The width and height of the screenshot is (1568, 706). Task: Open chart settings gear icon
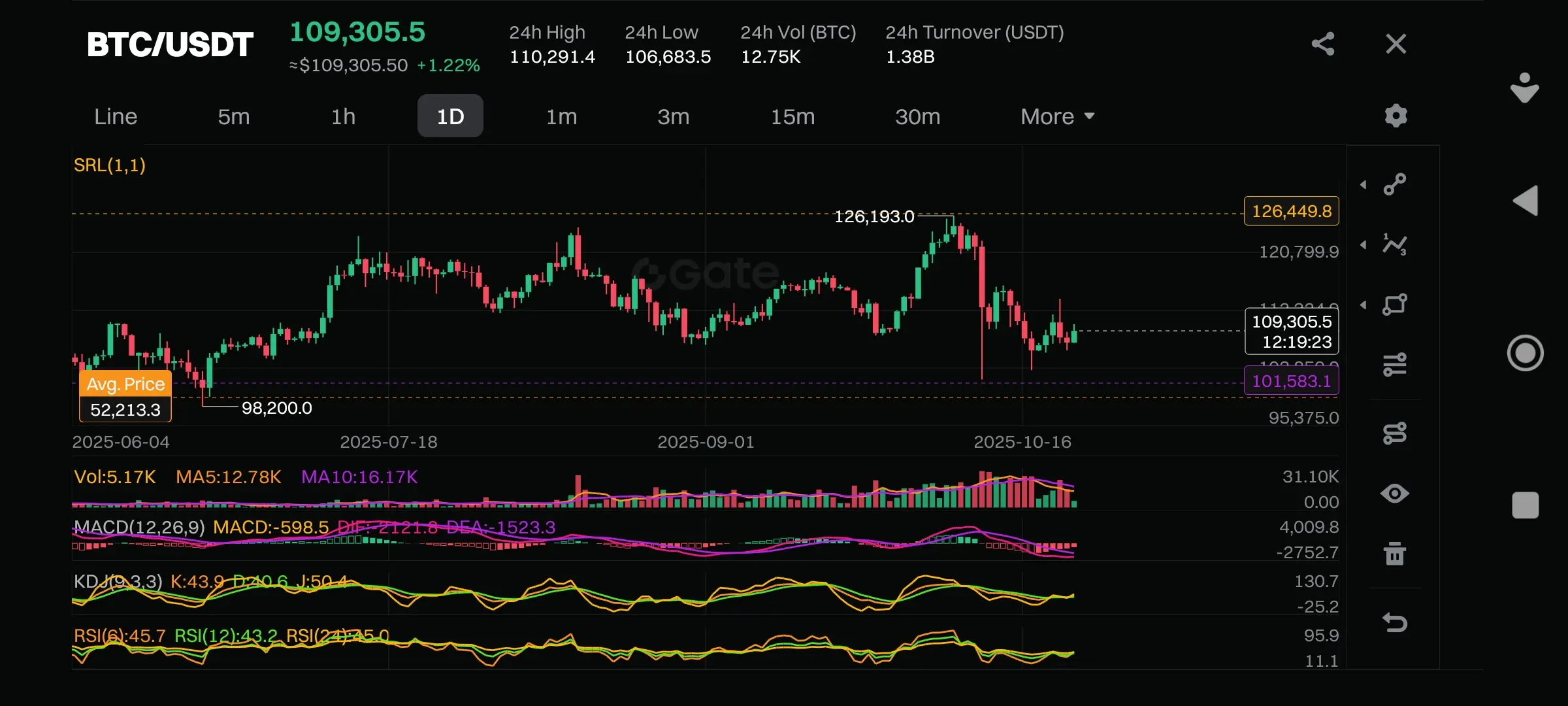tap(1396, 116)
